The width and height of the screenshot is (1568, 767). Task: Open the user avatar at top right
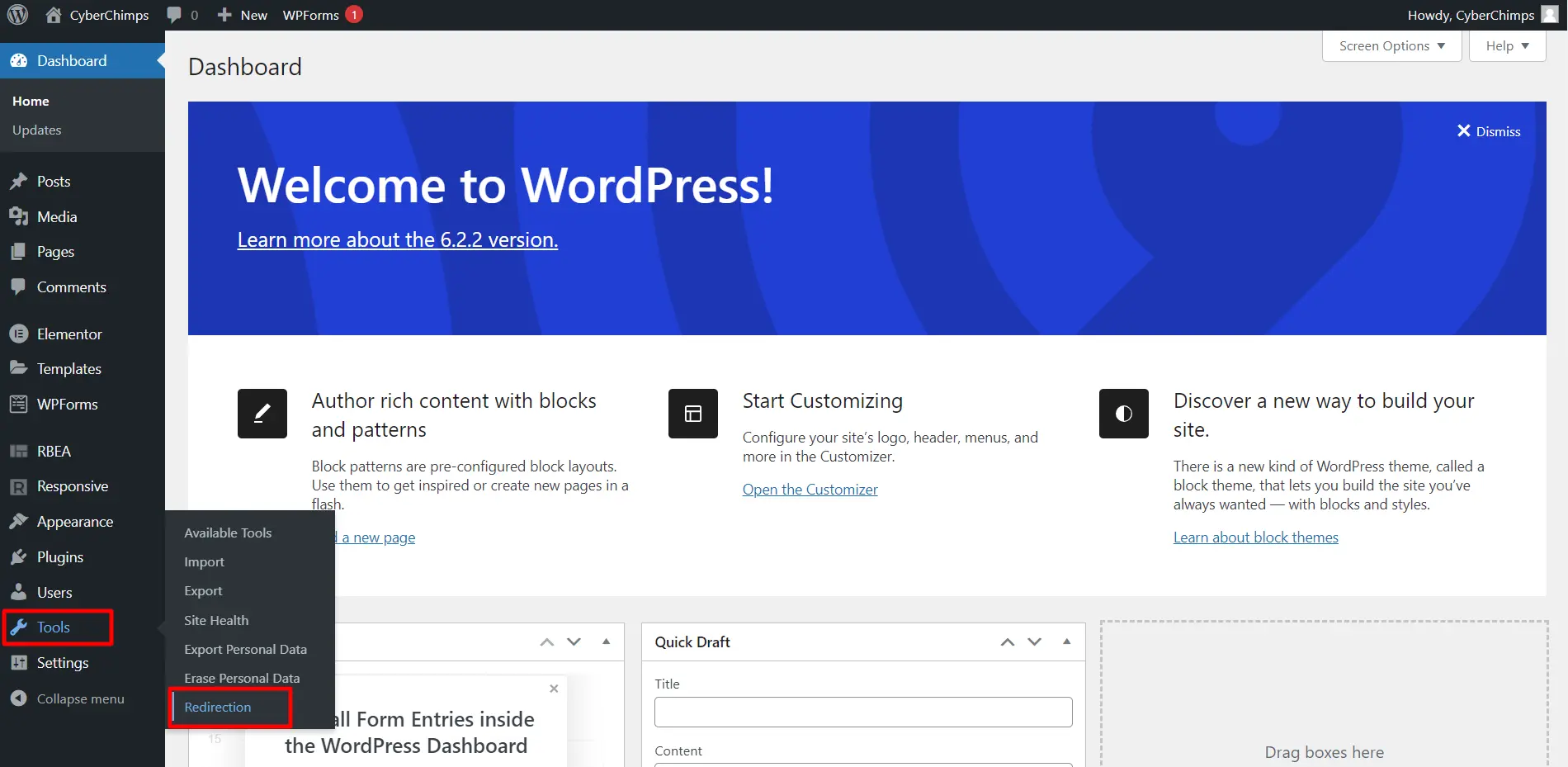click(1550, 15)
